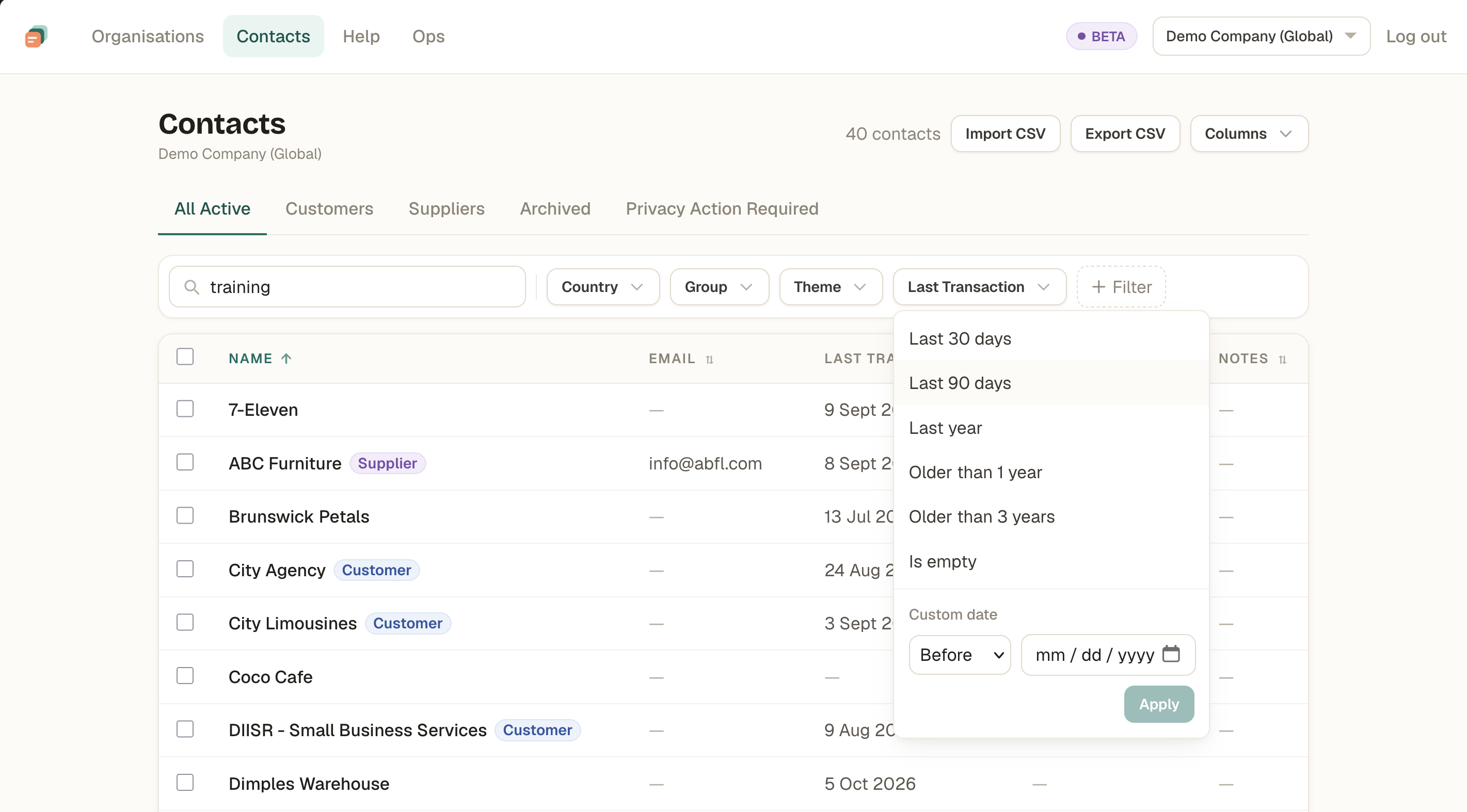Select Older than 3 years option
This screenshot has height=812, width=1467.
point(1051,517)
